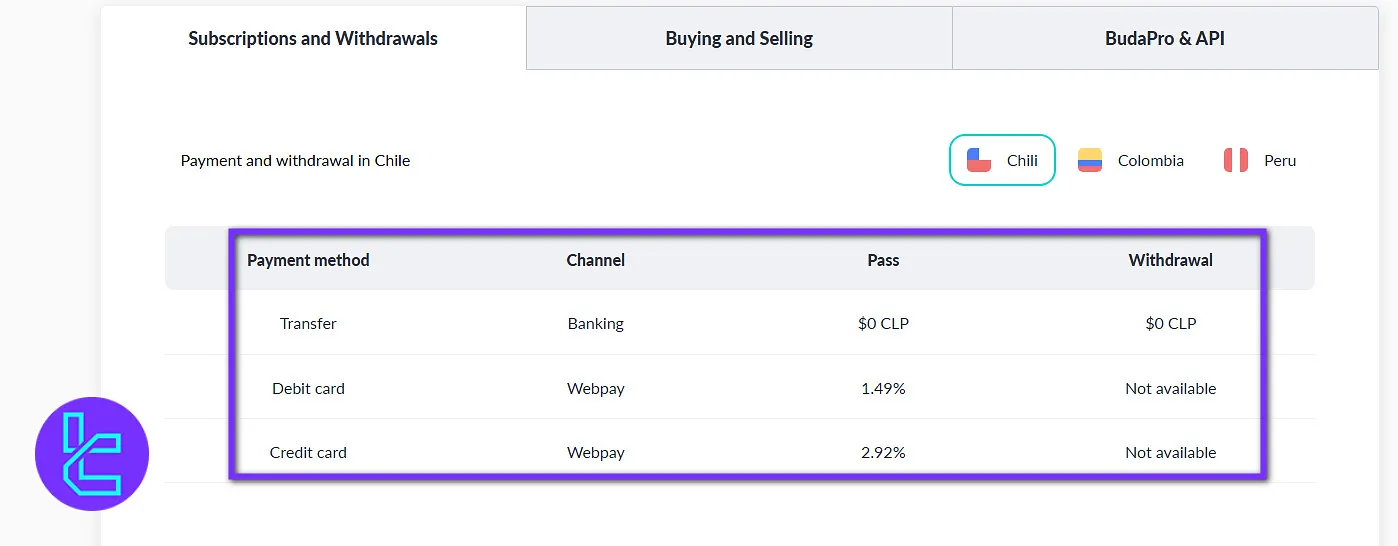Click the Chile flag icon
Viewport: 1398px width, 546px height.
pyautogui.click(x=979, y=160)
